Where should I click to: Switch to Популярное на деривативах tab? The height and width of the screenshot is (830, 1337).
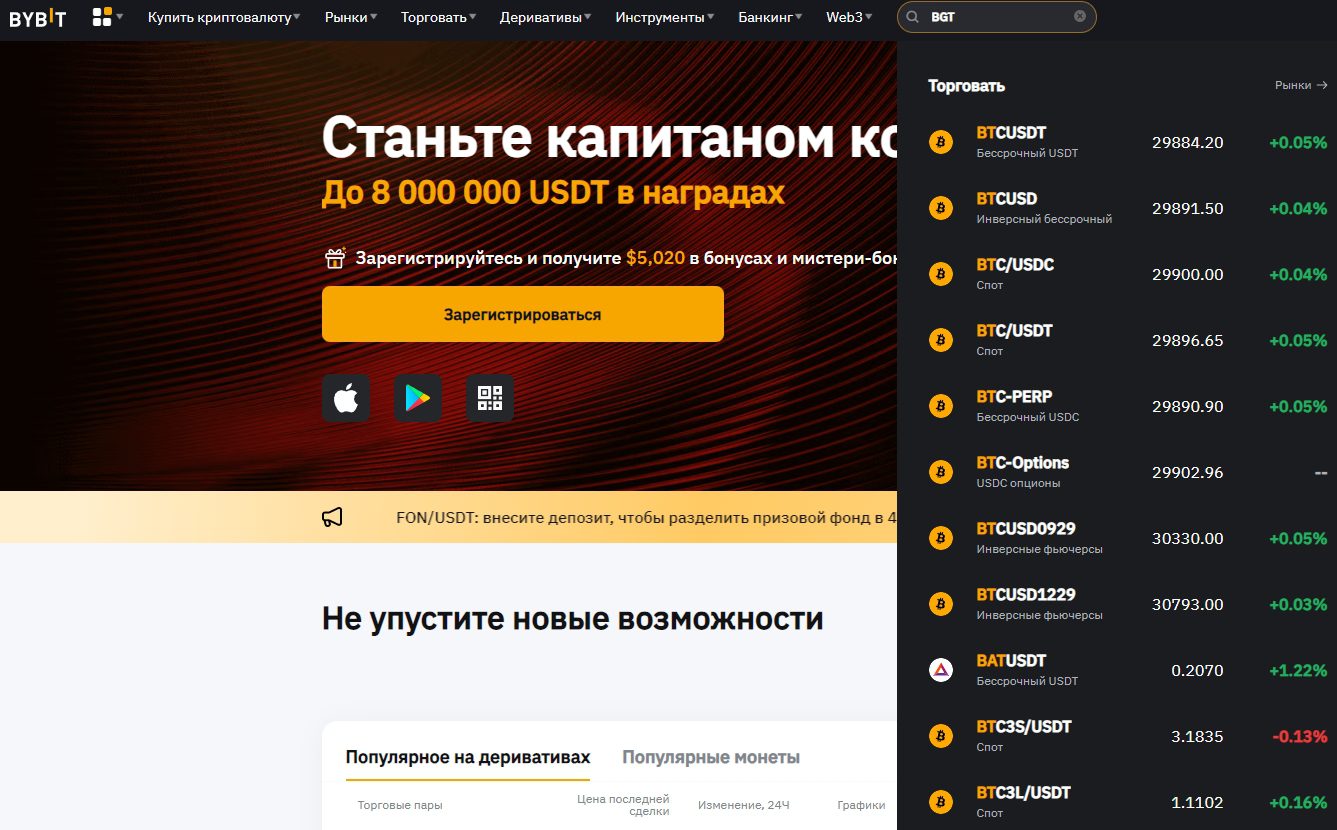(468, 757)
